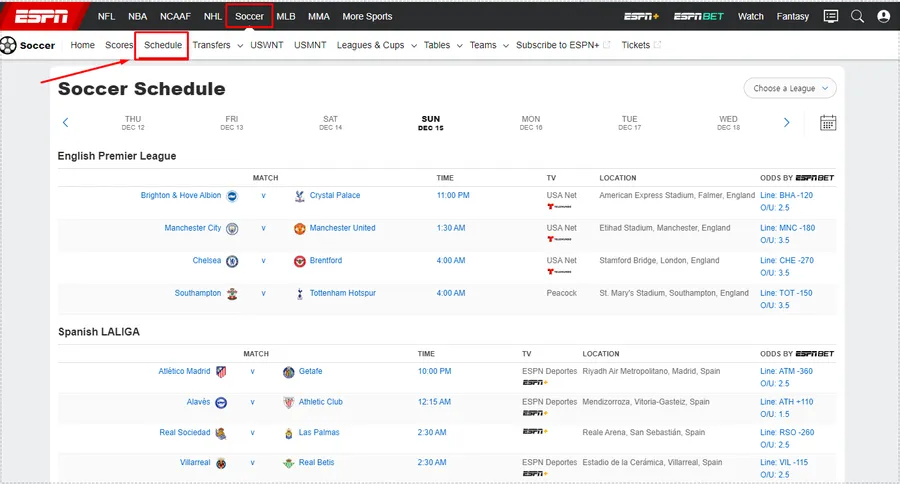Viewport: 900px width, 484px height.
Task: Click the soccer ball icon
Action: coord(8,45)
